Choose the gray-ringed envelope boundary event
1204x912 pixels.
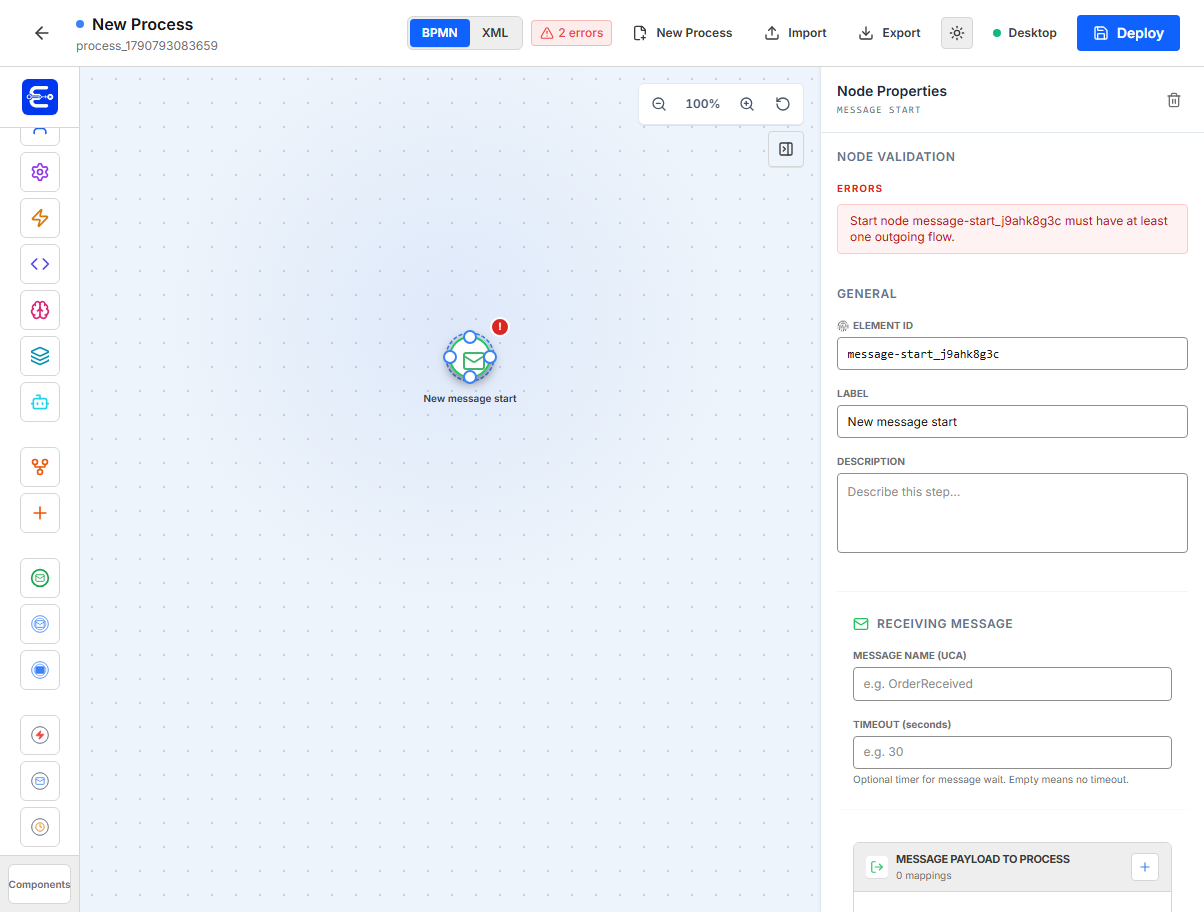click(40, 781)
